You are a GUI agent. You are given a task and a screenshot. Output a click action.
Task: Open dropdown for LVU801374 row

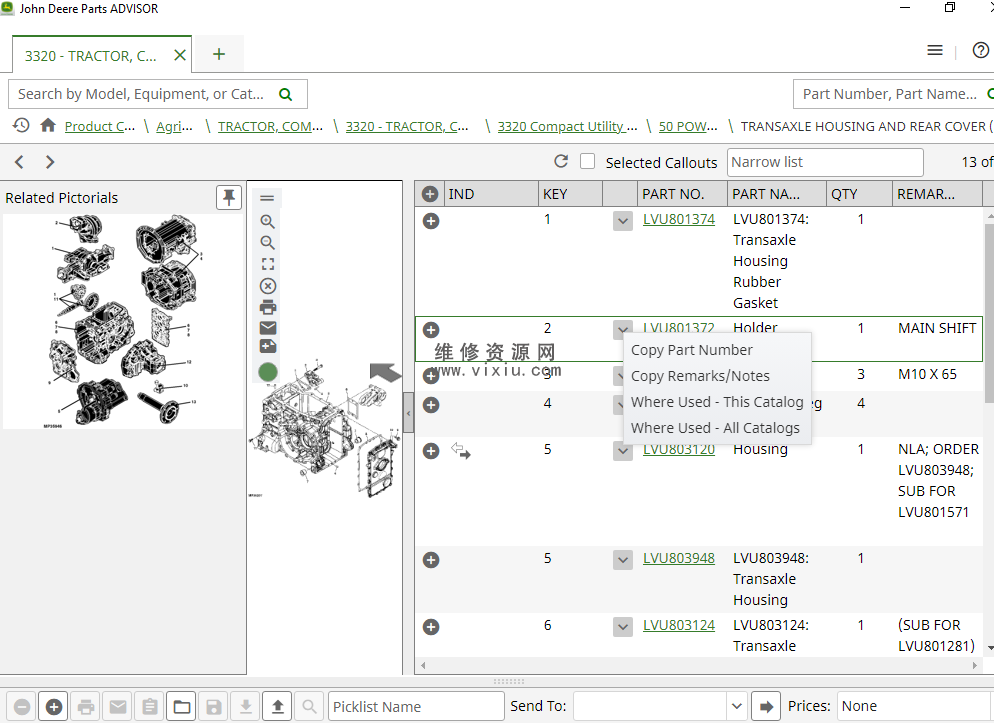tap(623, 221)
